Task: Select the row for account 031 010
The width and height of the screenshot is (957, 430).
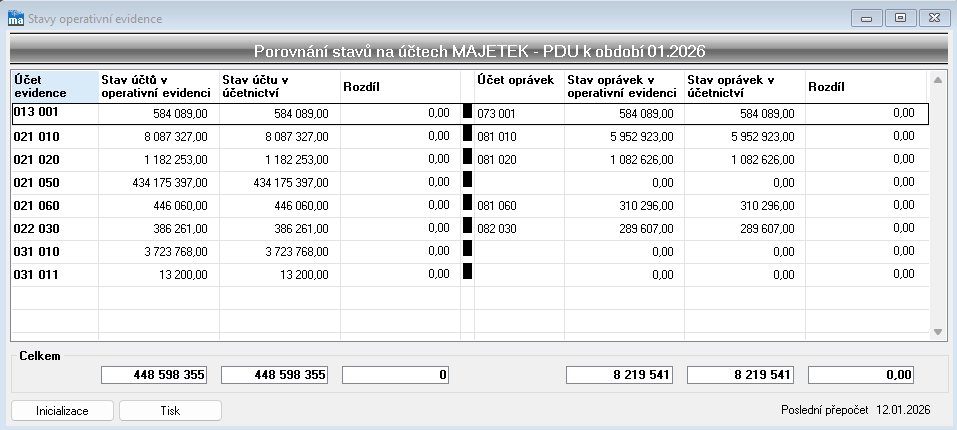Action: [470, 252]
